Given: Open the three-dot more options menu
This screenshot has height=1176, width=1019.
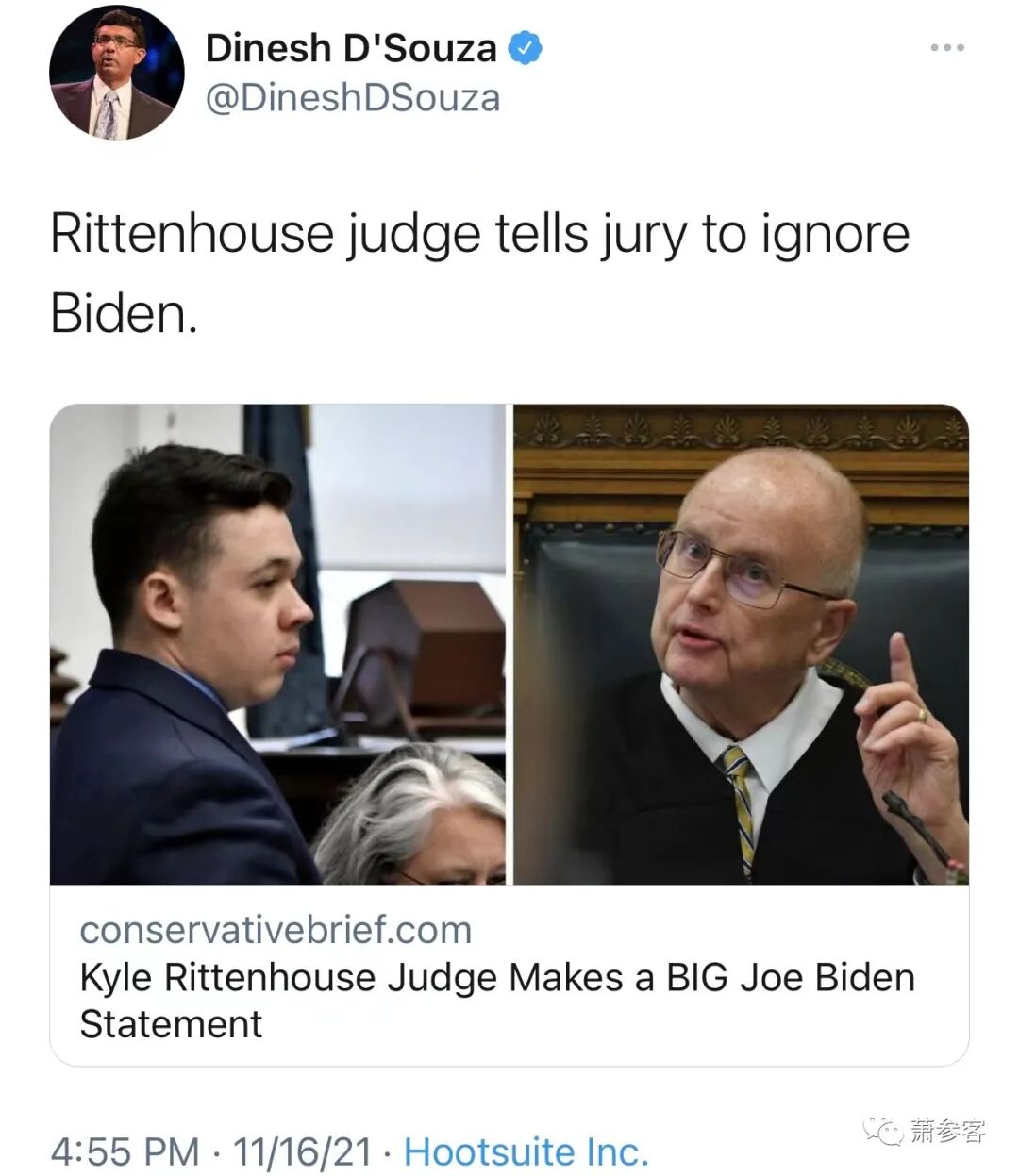Looking at the screenshot, I should [x=946, y=47].
